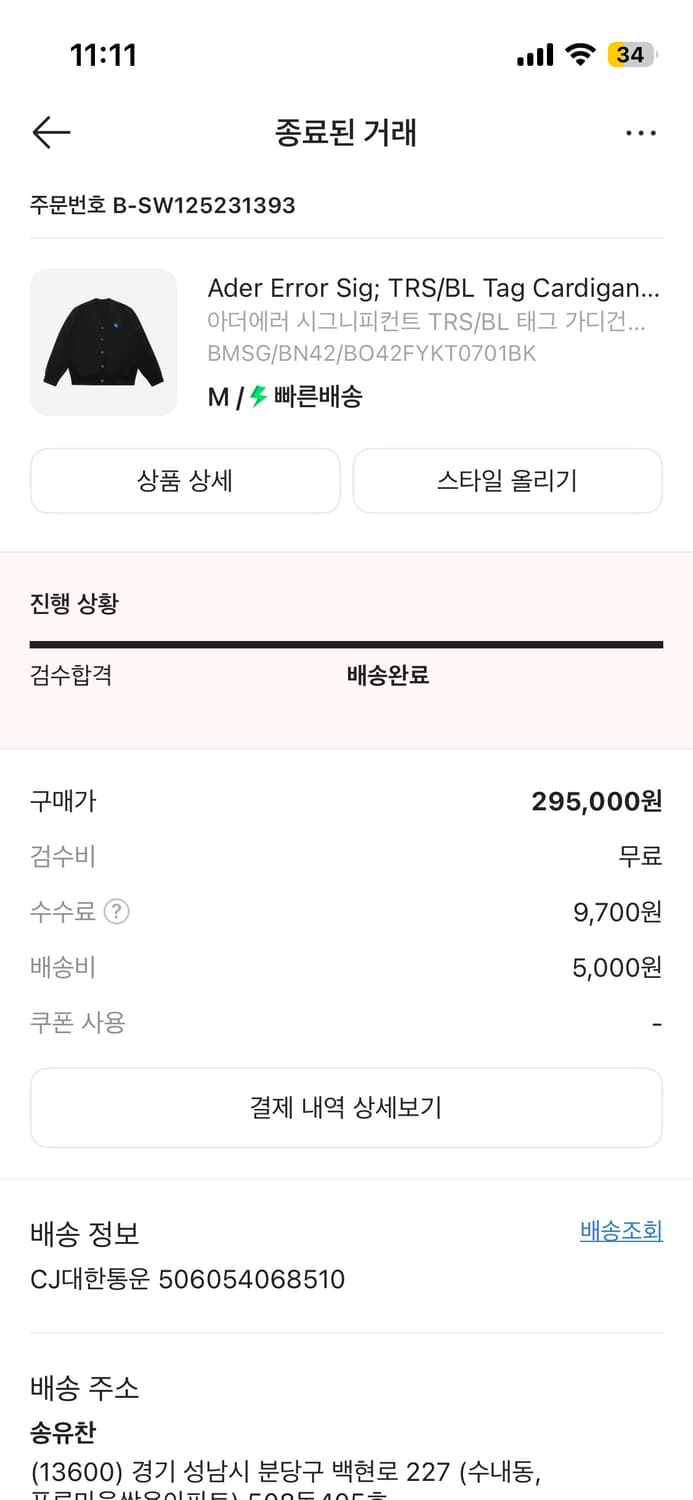Viewport: 693px width, 1500px height.
Task: Tap the clock showing 11:11
Action: pos(103,55)
